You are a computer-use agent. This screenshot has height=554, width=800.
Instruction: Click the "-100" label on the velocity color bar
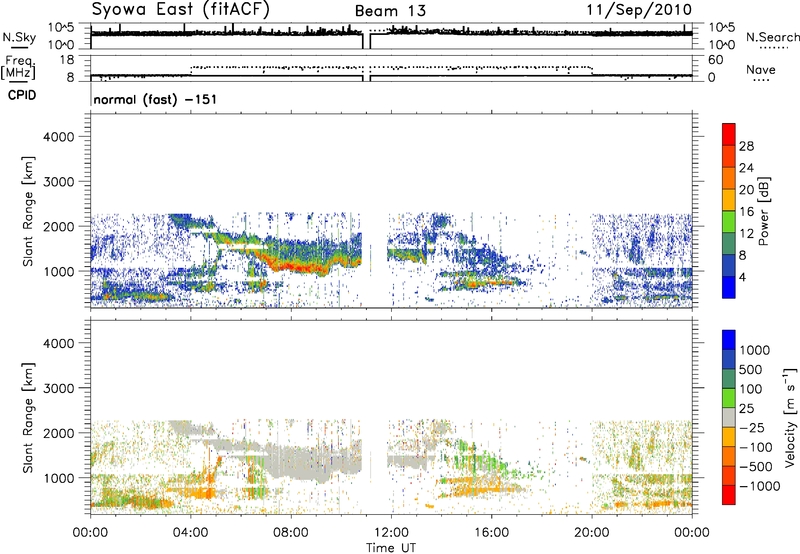[756, 447]
